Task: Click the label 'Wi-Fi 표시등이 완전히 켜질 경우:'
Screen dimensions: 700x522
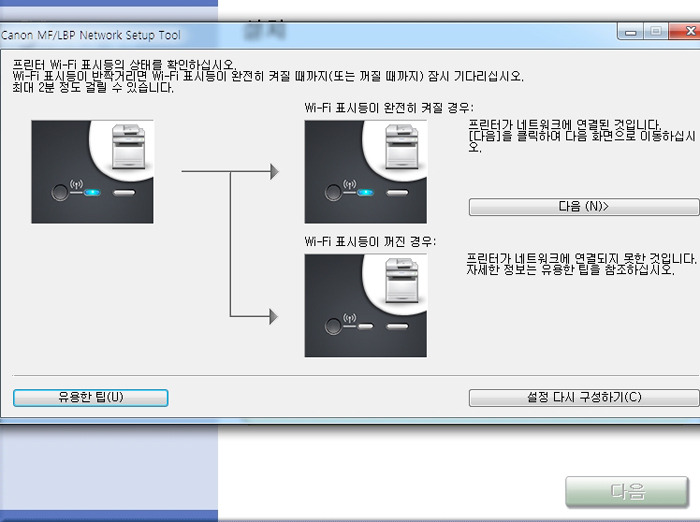Action: (x=389, y=108)
